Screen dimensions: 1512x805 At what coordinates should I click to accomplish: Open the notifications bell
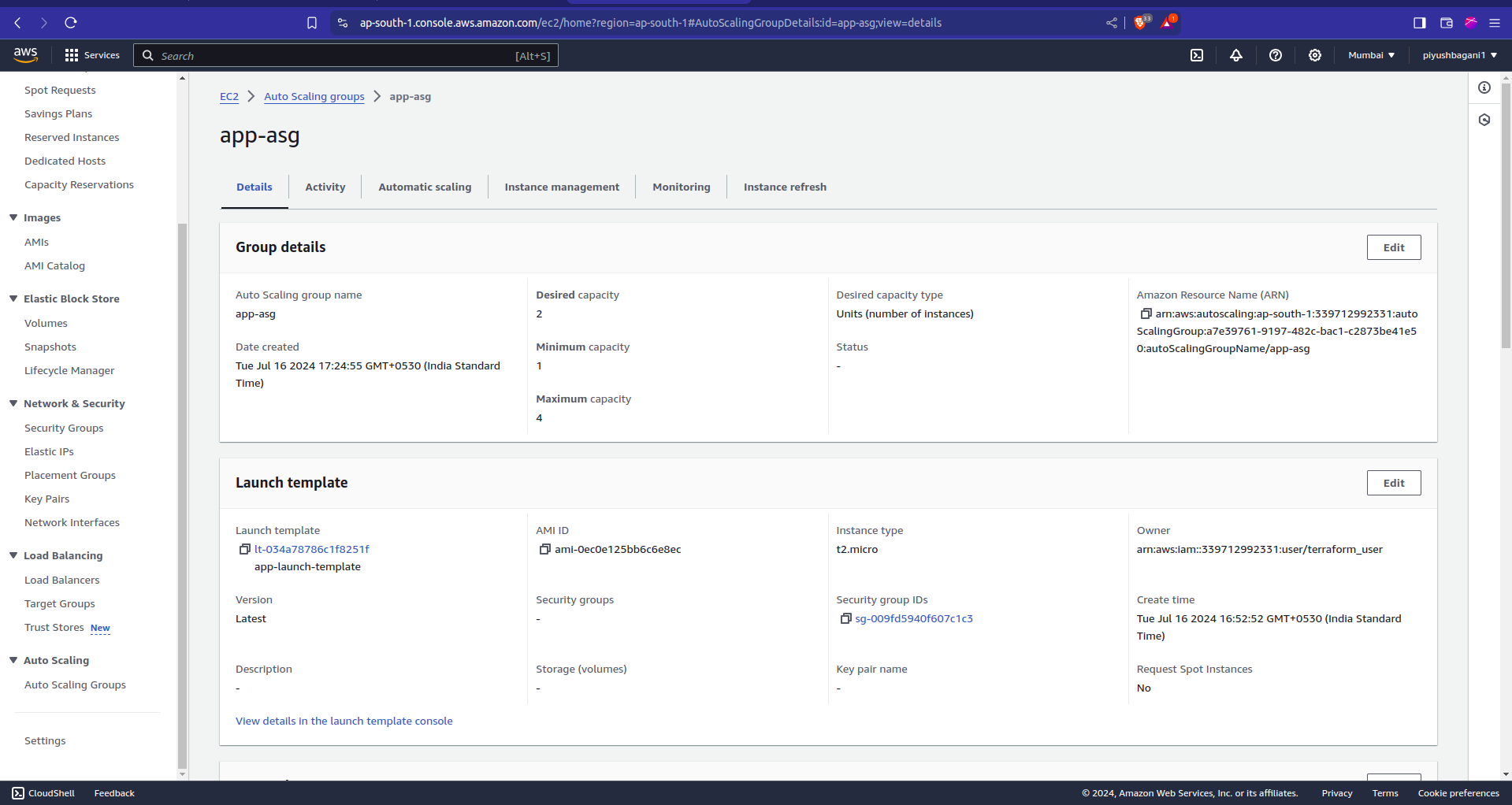click(1236, 55)
